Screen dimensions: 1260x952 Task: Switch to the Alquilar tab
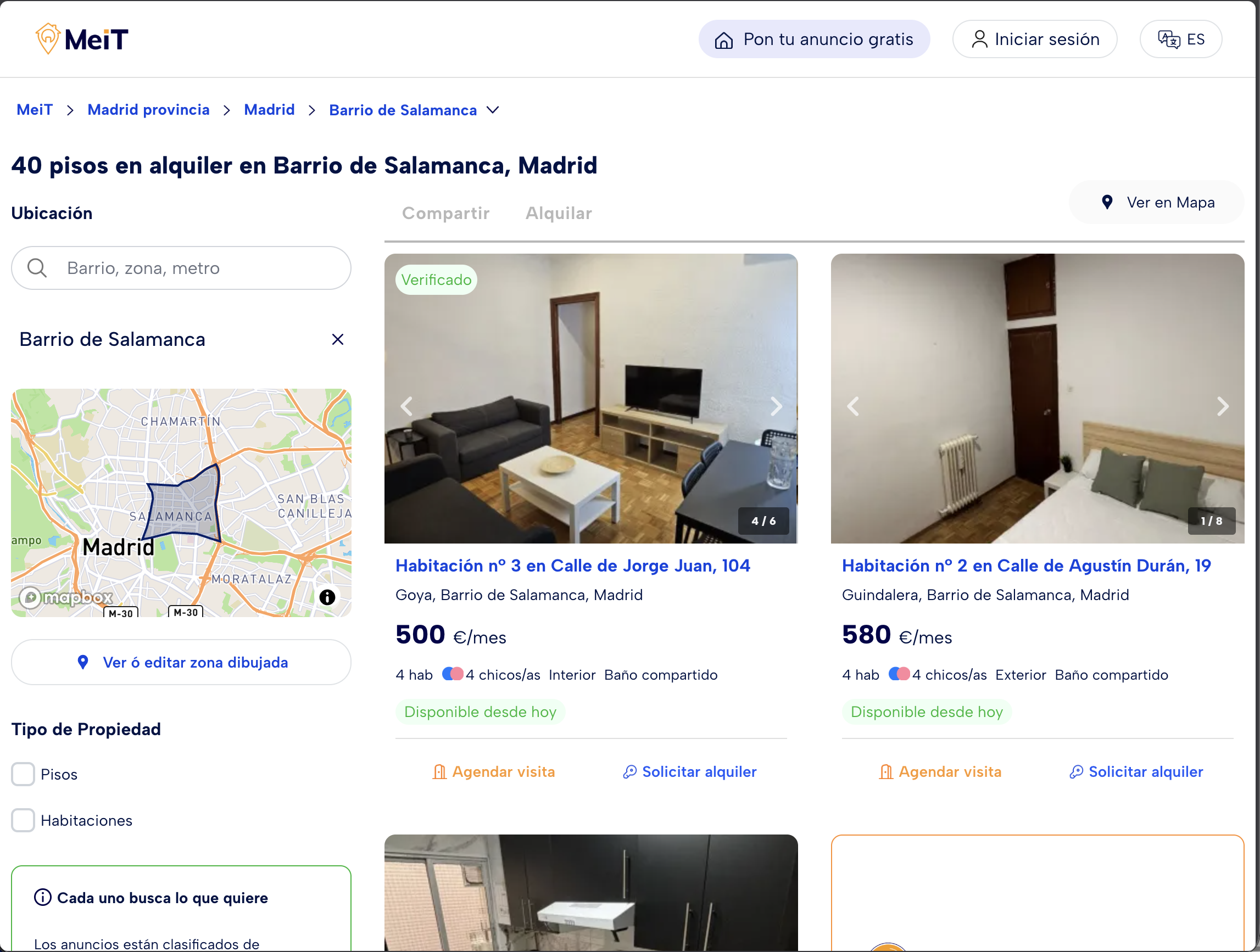pyautogui.click(x=559, y=213)
